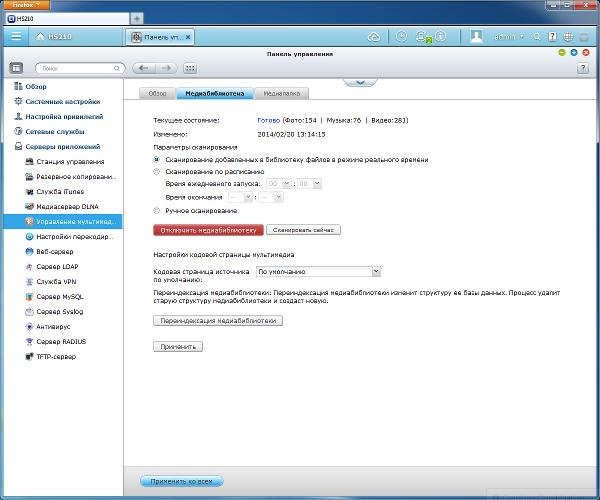
Task: Open Медиасервер DLNA in sidebar
Action: coord(62,206)
